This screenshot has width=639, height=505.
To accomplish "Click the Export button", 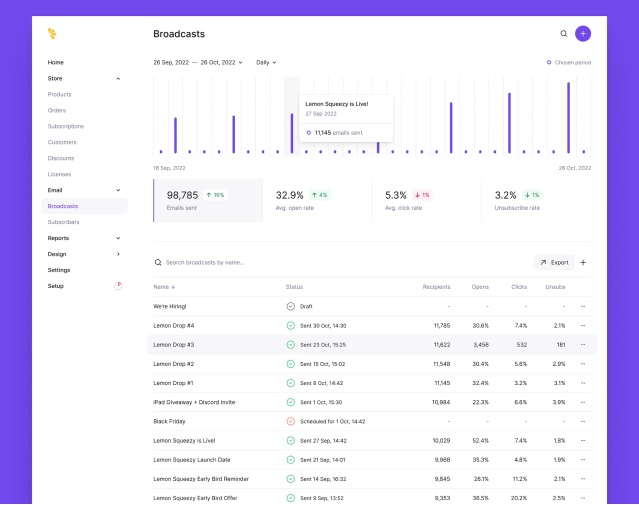I will 554,263.
